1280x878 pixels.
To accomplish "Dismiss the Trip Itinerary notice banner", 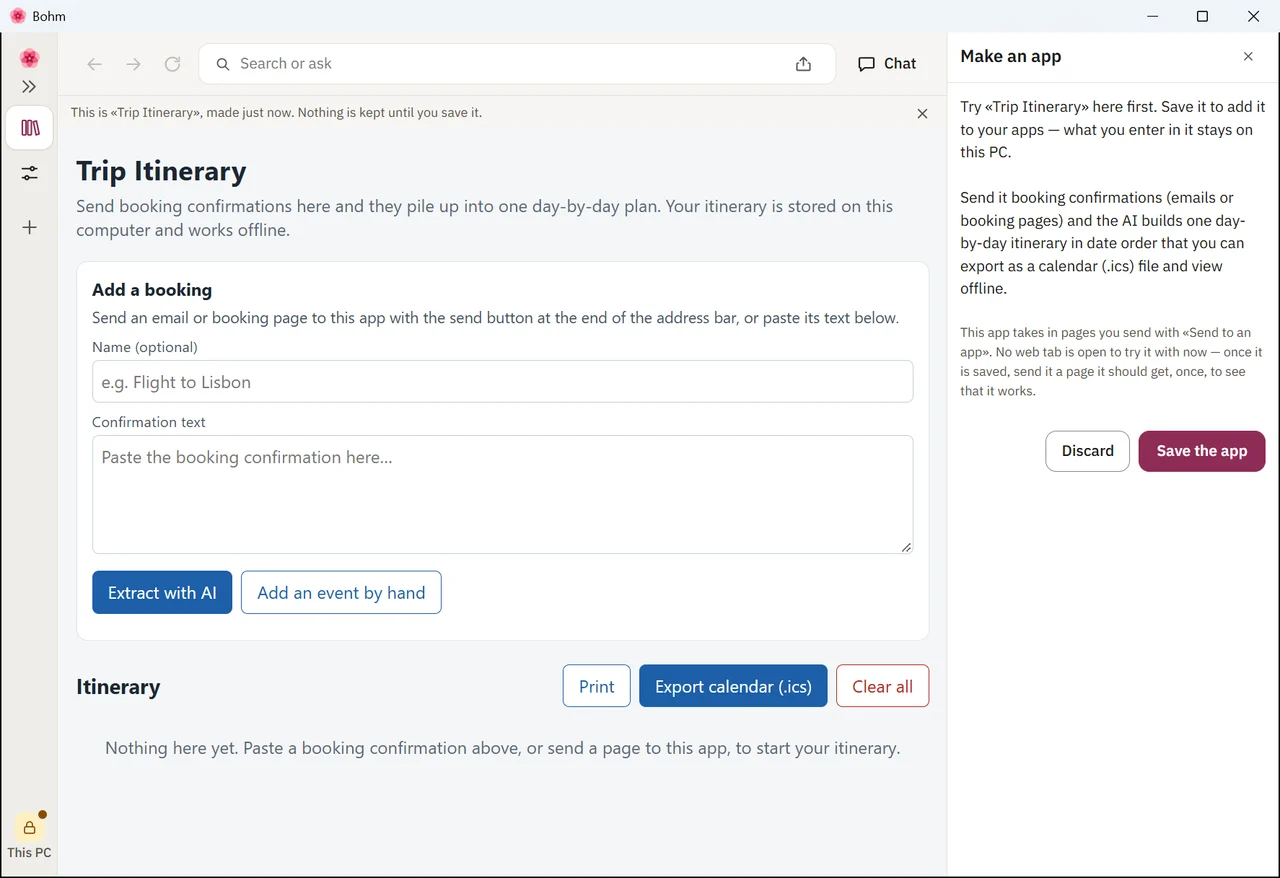I will 922,114.
